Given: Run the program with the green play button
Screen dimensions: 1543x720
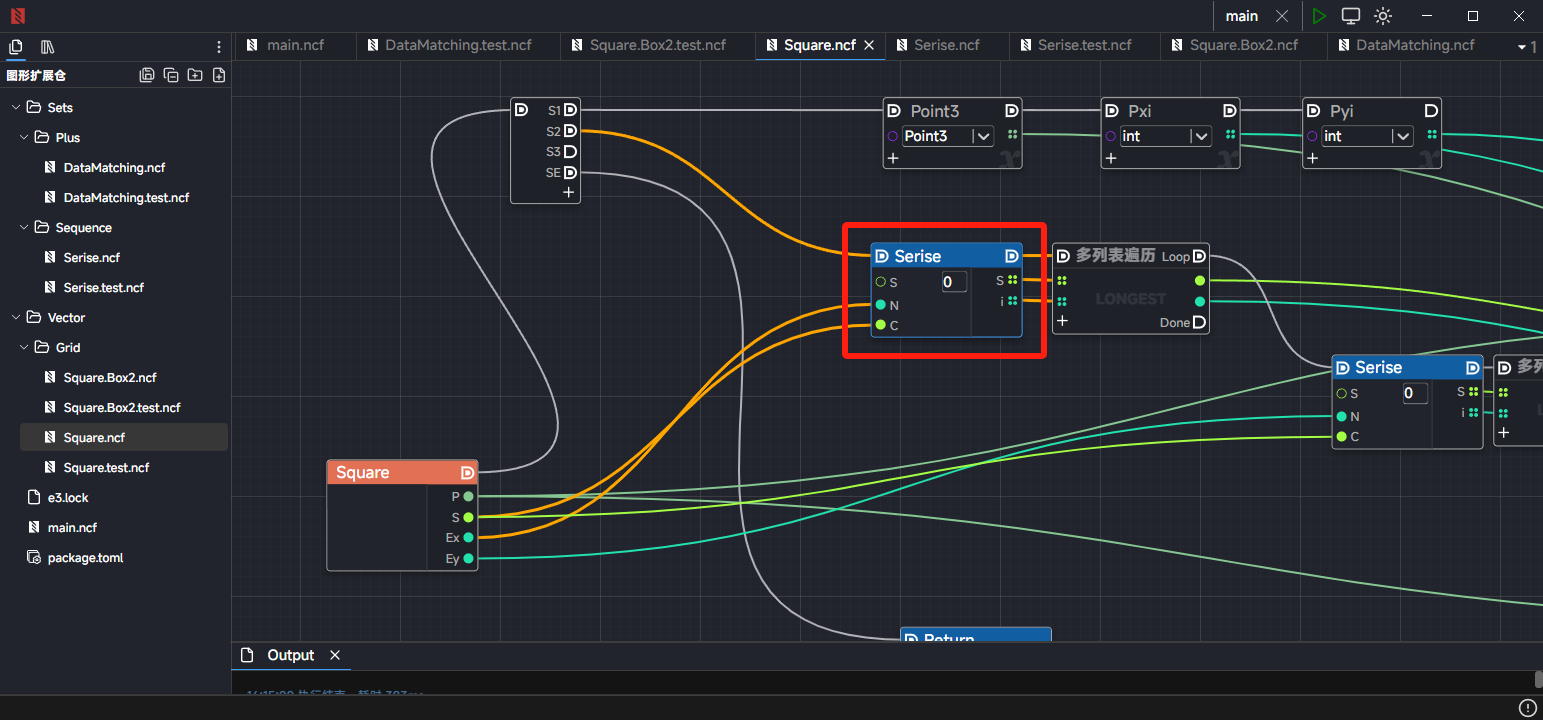Looking at the screenshot, I should (1319, 16).
